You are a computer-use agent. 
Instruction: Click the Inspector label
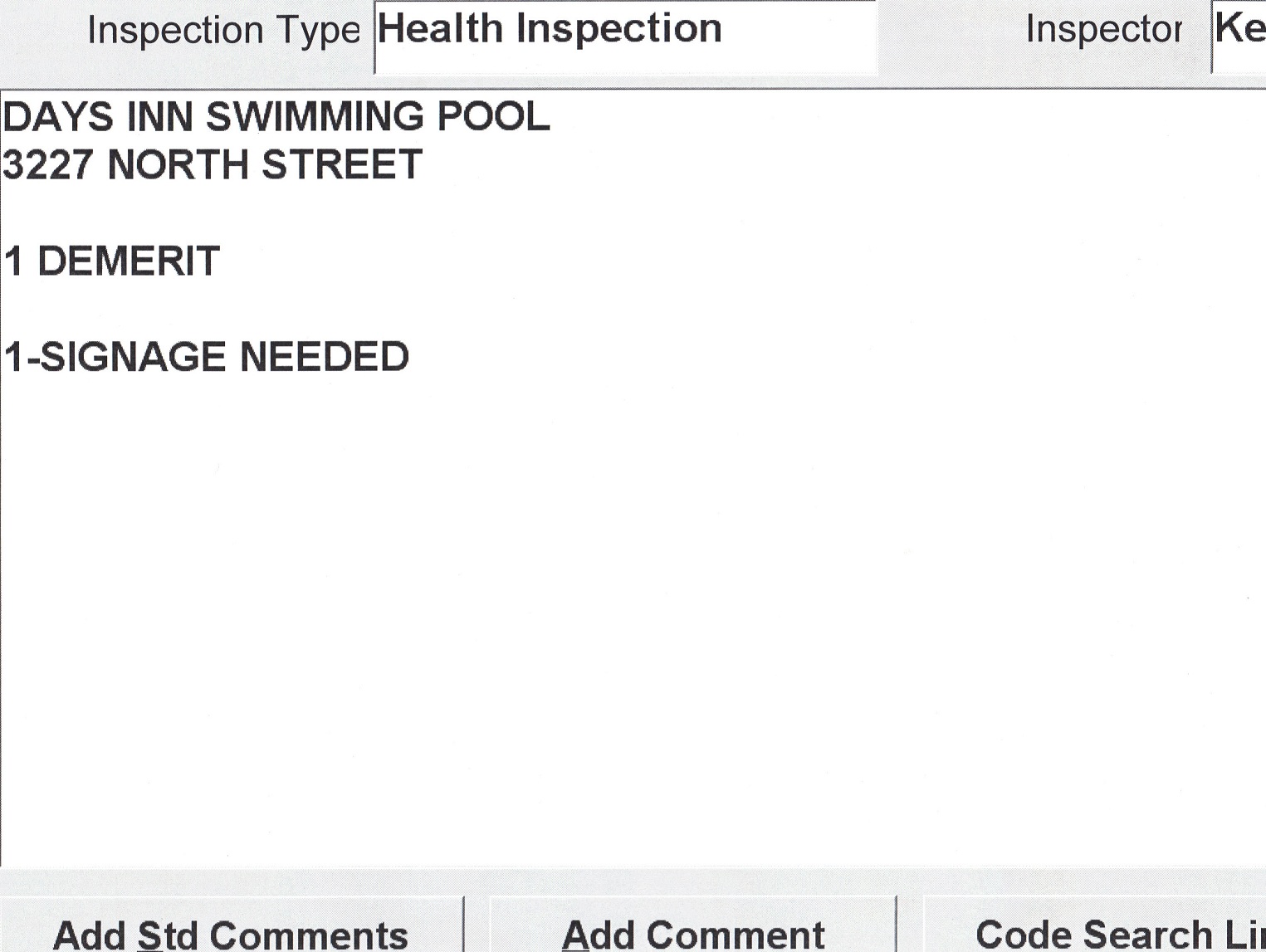(1103, 30)
